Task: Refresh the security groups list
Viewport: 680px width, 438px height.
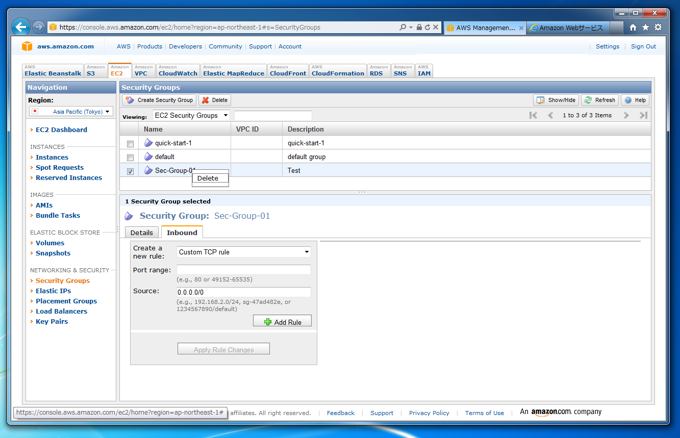Action: pos(600,100)
